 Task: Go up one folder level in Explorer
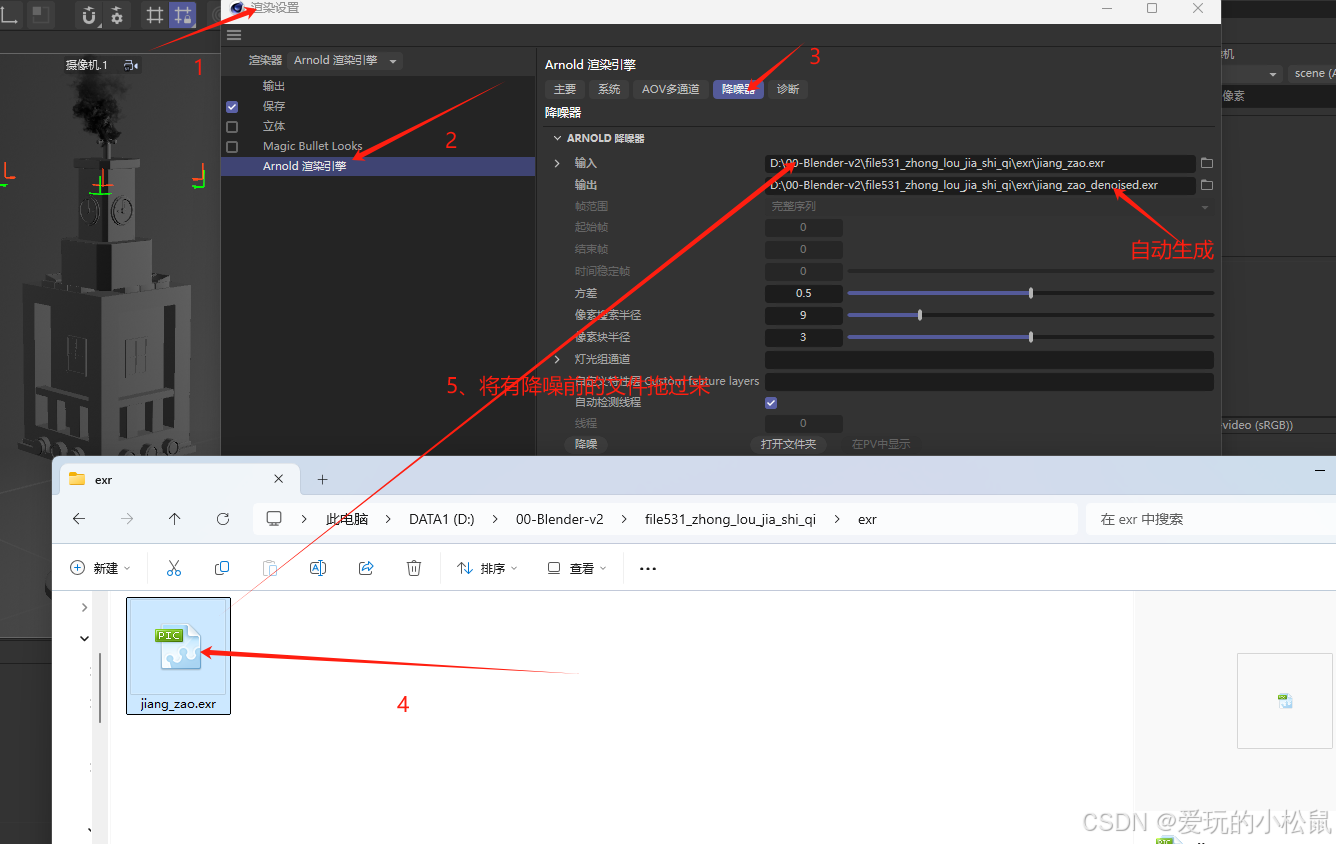coord(175,519)
